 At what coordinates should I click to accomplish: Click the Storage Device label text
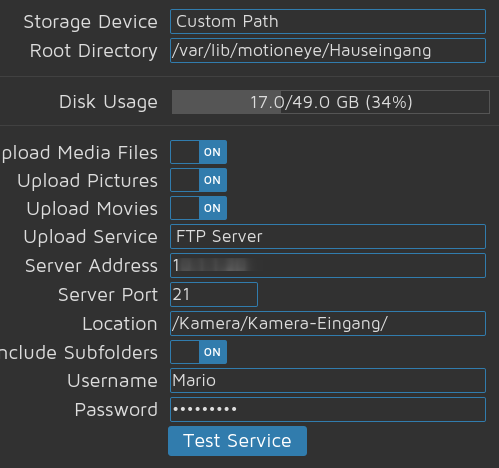(x=90, y=22)
